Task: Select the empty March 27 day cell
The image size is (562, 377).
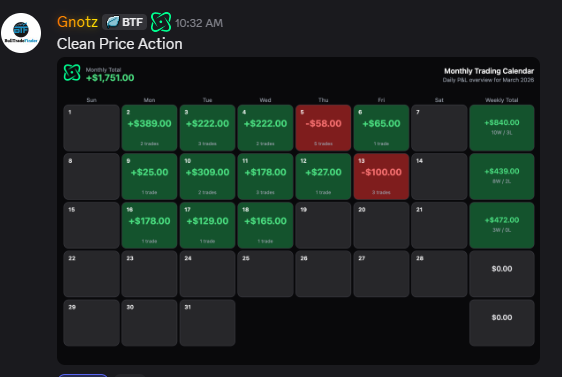Action: point(381,274)
